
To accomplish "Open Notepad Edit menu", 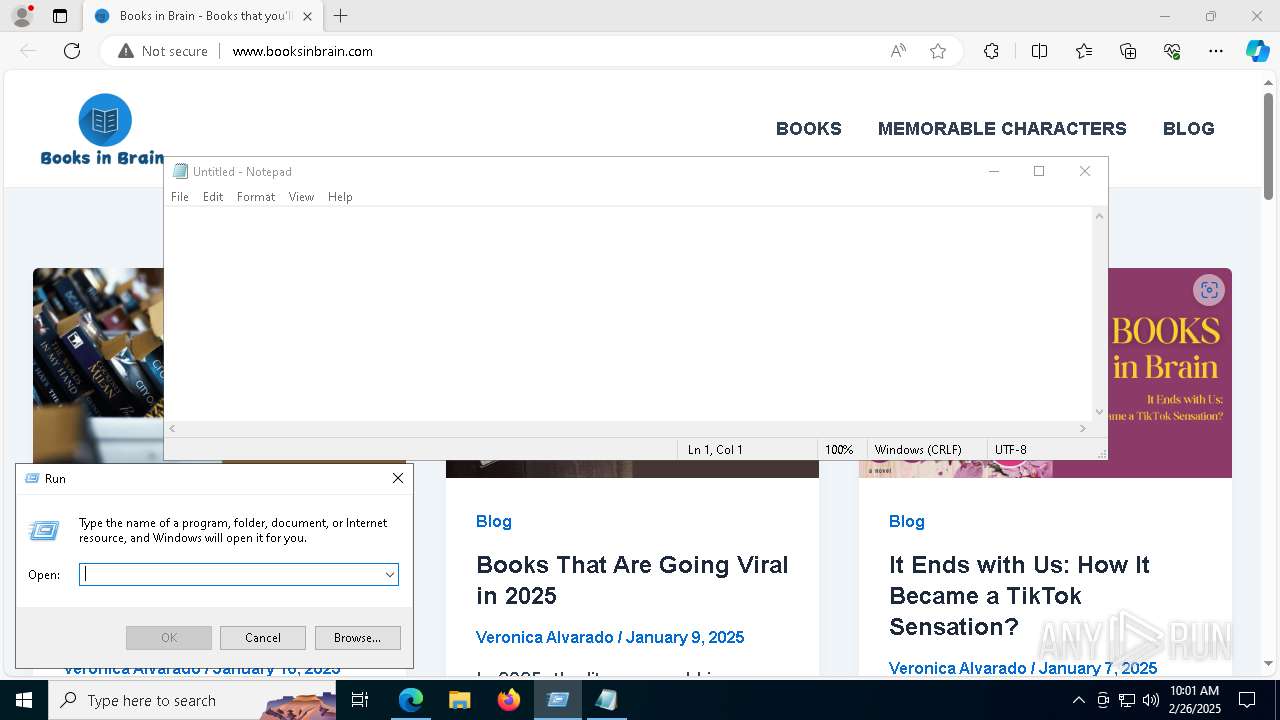I will click(213, 197).
